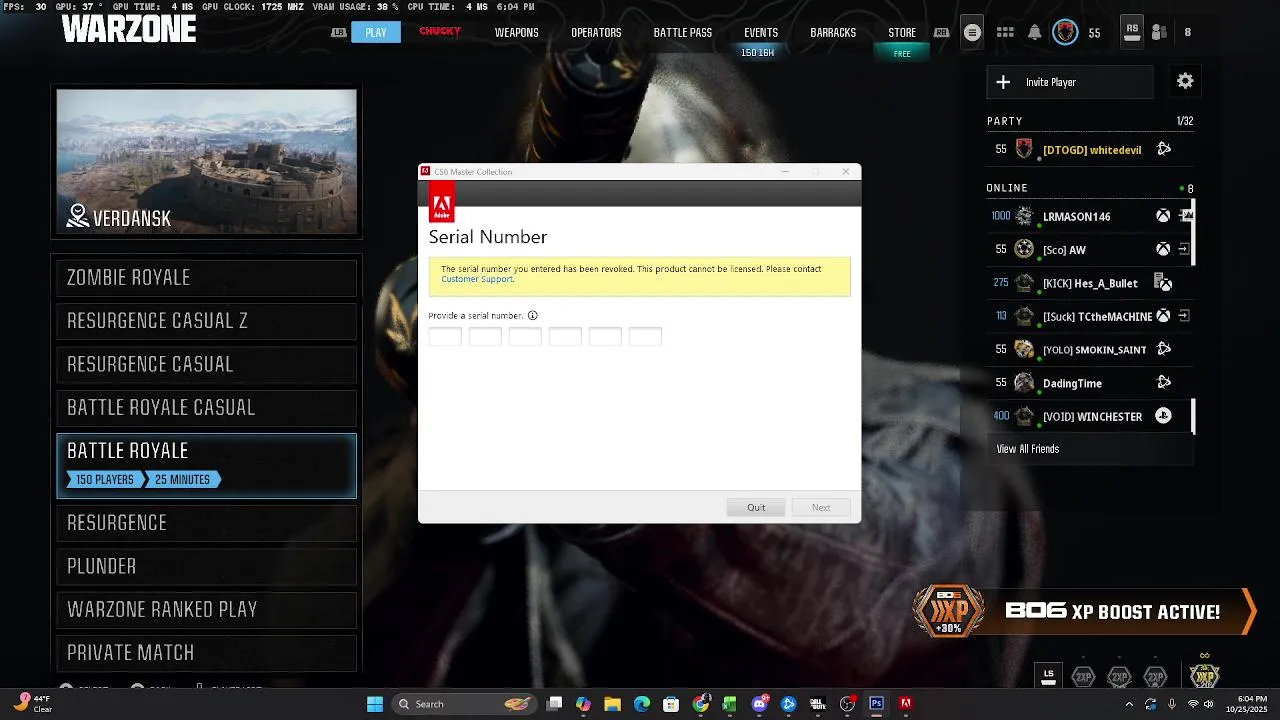Open the Copilot taskbar icon
The image size is (1280, 720).
(583, 704)
